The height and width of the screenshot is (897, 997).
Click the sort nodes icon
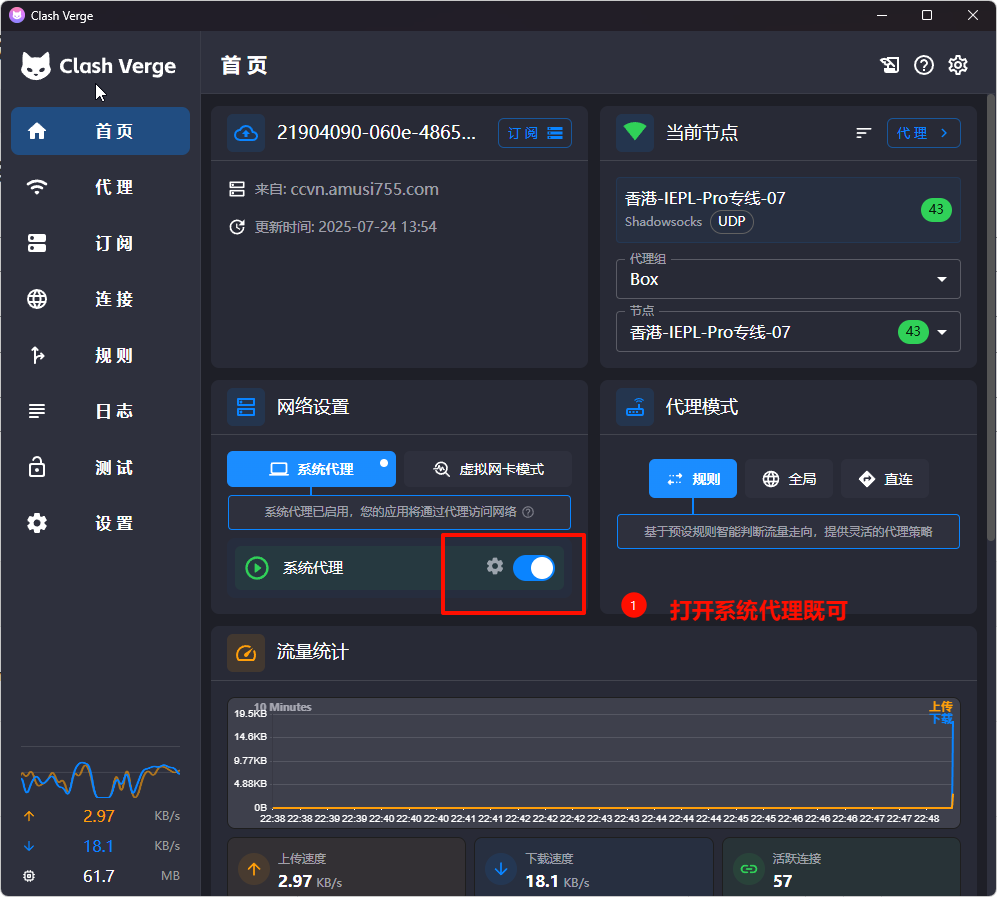(x=863, y=133)
